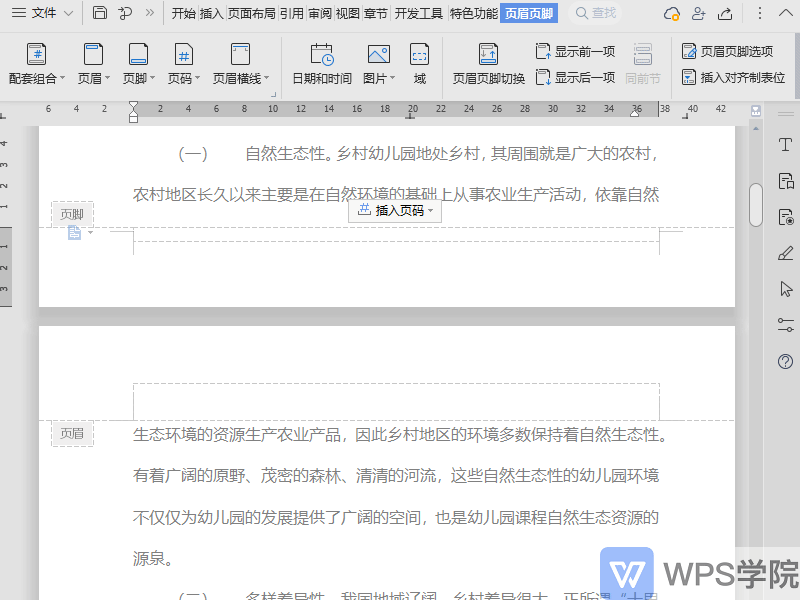This screenshot has height=600, width=800.
Task: Insert 日期和时间 date and time
Action: pyautogui.click(x=322, y=63)
